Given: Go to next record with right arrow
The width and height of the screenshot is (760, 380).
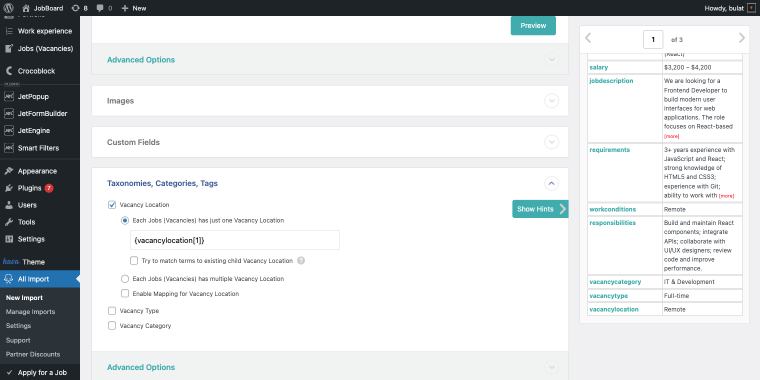Looking at the screenshot, I should [742, 38].
